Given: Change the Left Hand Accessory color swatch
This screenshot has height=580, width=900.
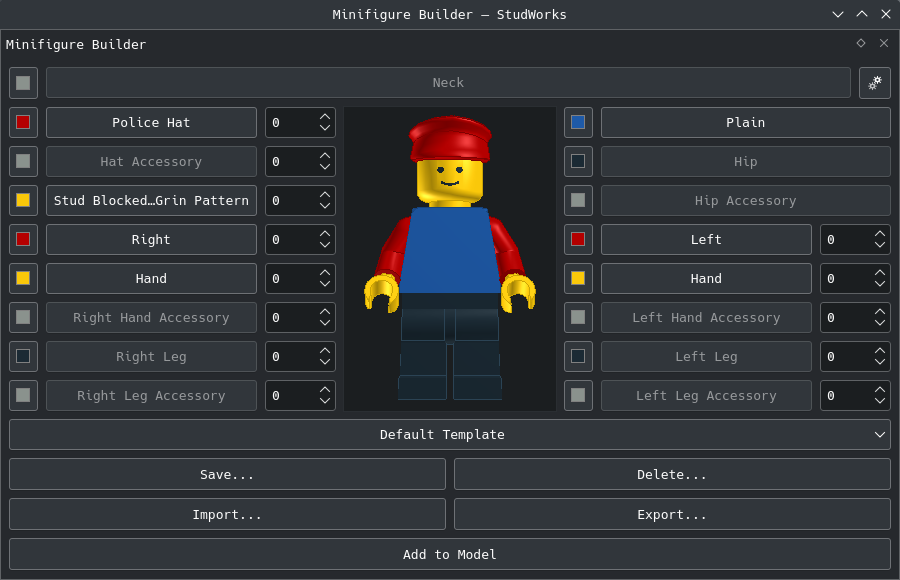Looking at the screenshot, I should 579,318.
